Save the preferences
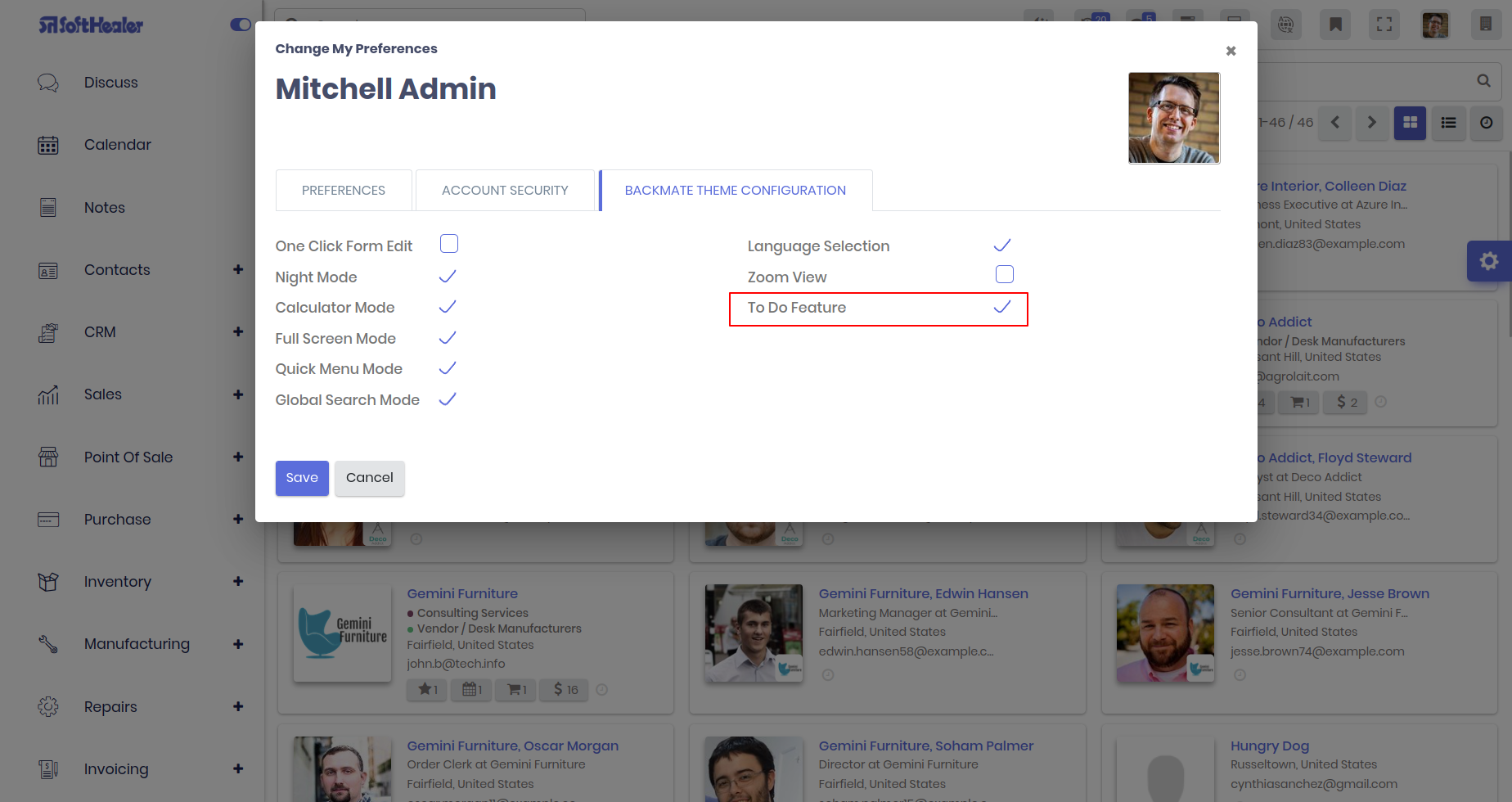Viewport: 1512px width, 802px height. pos(302,478)
